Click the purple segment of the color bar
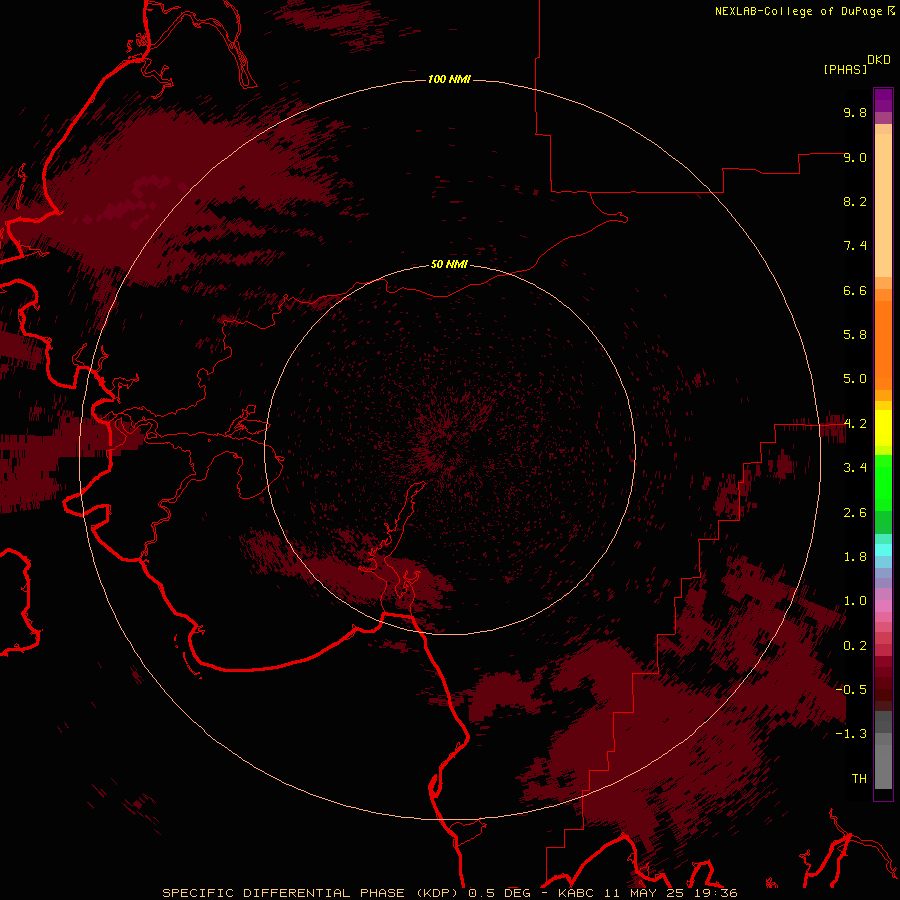The height and width of the screenshot is (900, 900). tap(883, 100)
